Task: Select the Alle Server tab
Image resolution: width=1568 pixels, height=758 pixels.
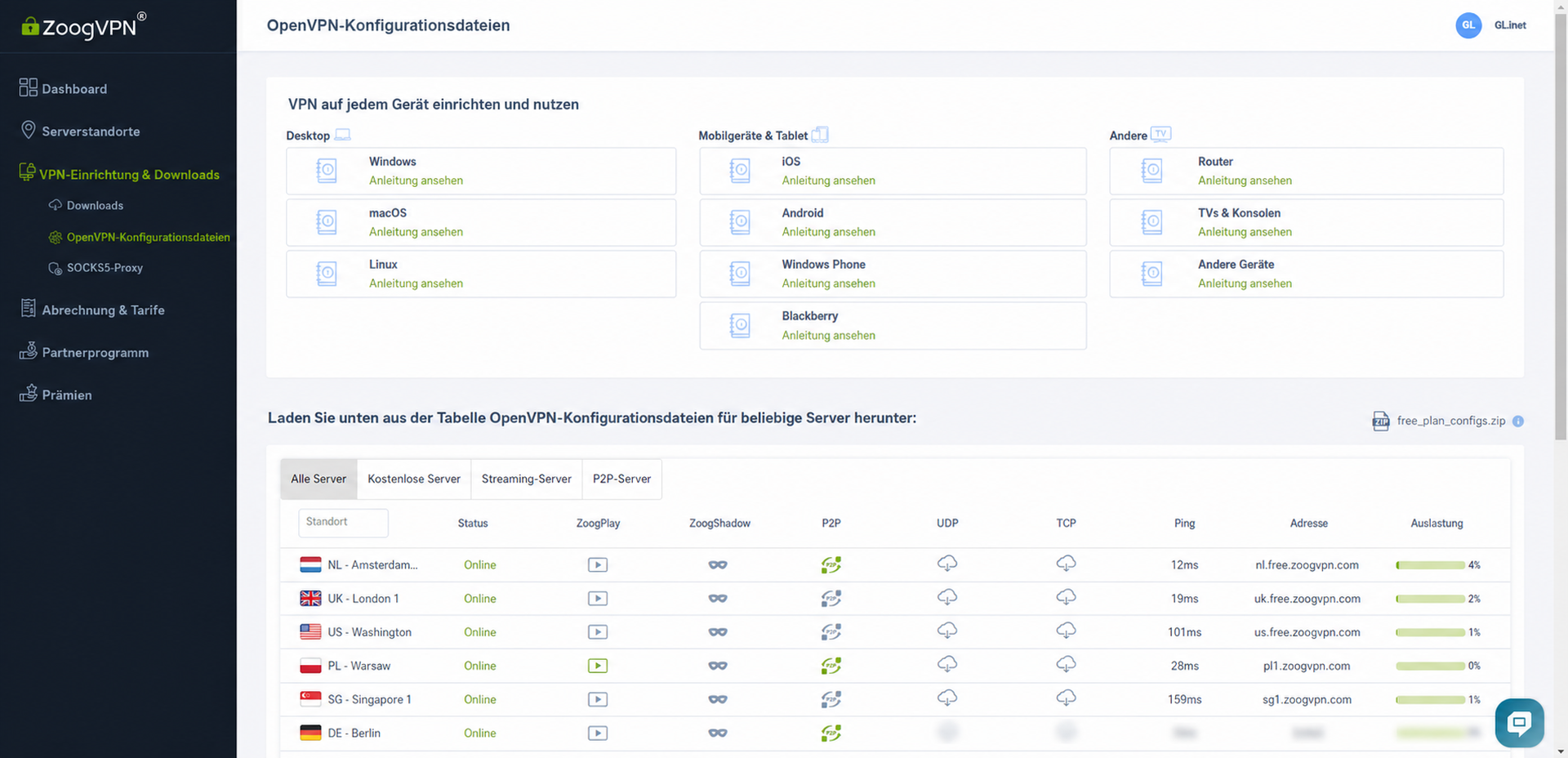Action: (318, 479)
